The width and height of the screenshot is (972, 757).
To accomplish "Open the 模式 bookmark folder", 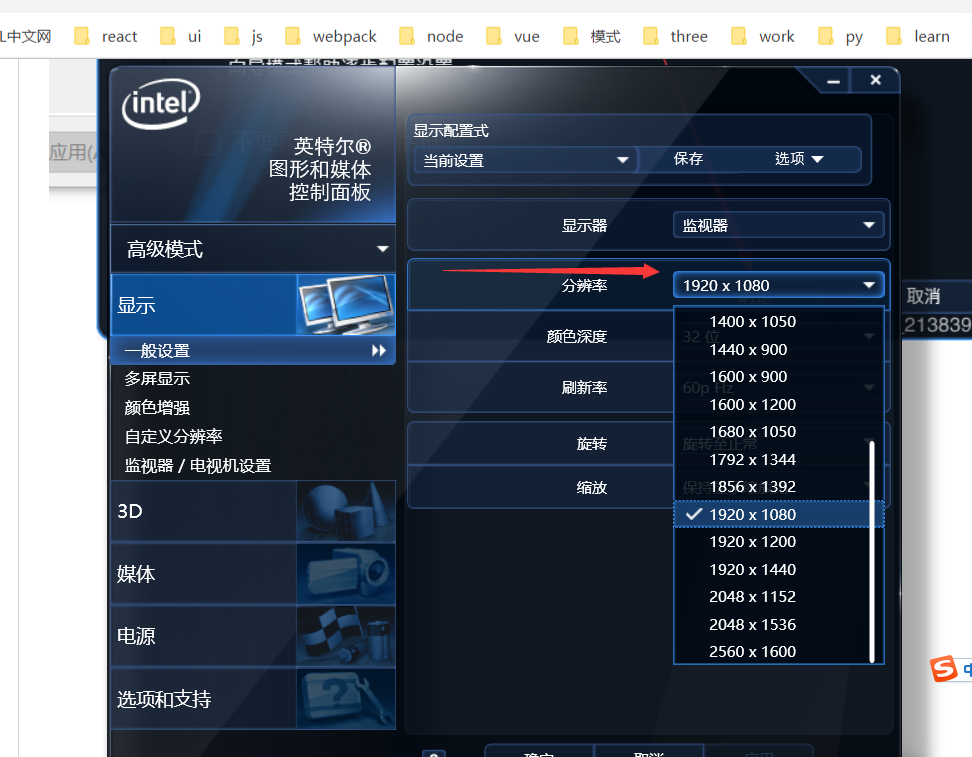I will coord(592,37).
